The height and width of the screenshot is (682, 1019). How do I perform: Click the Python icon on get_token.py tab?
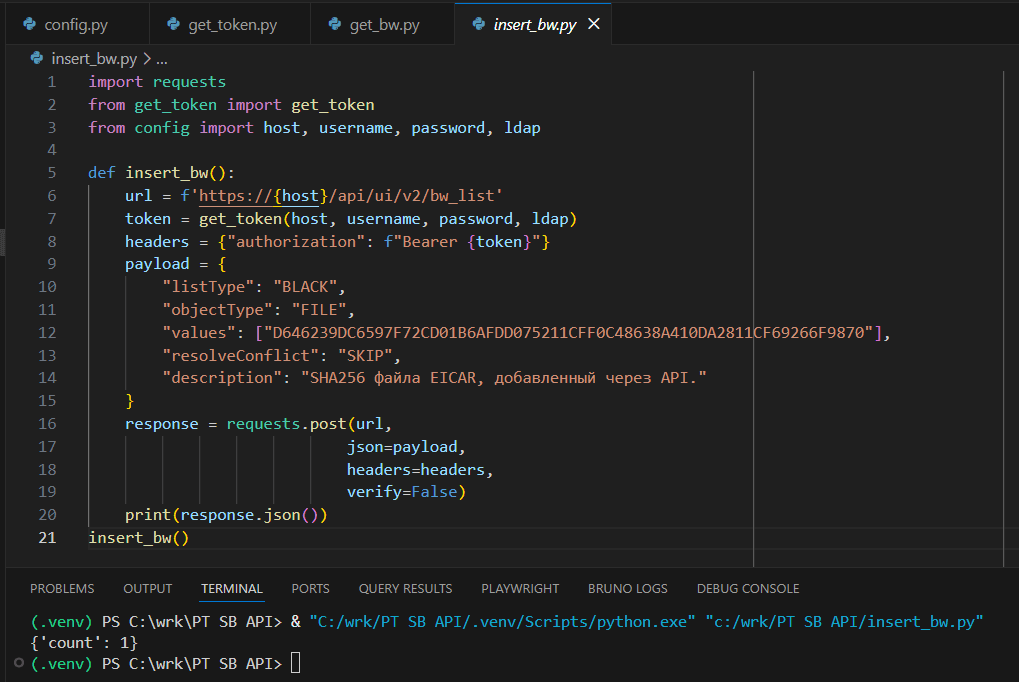[x=174, y=24]
